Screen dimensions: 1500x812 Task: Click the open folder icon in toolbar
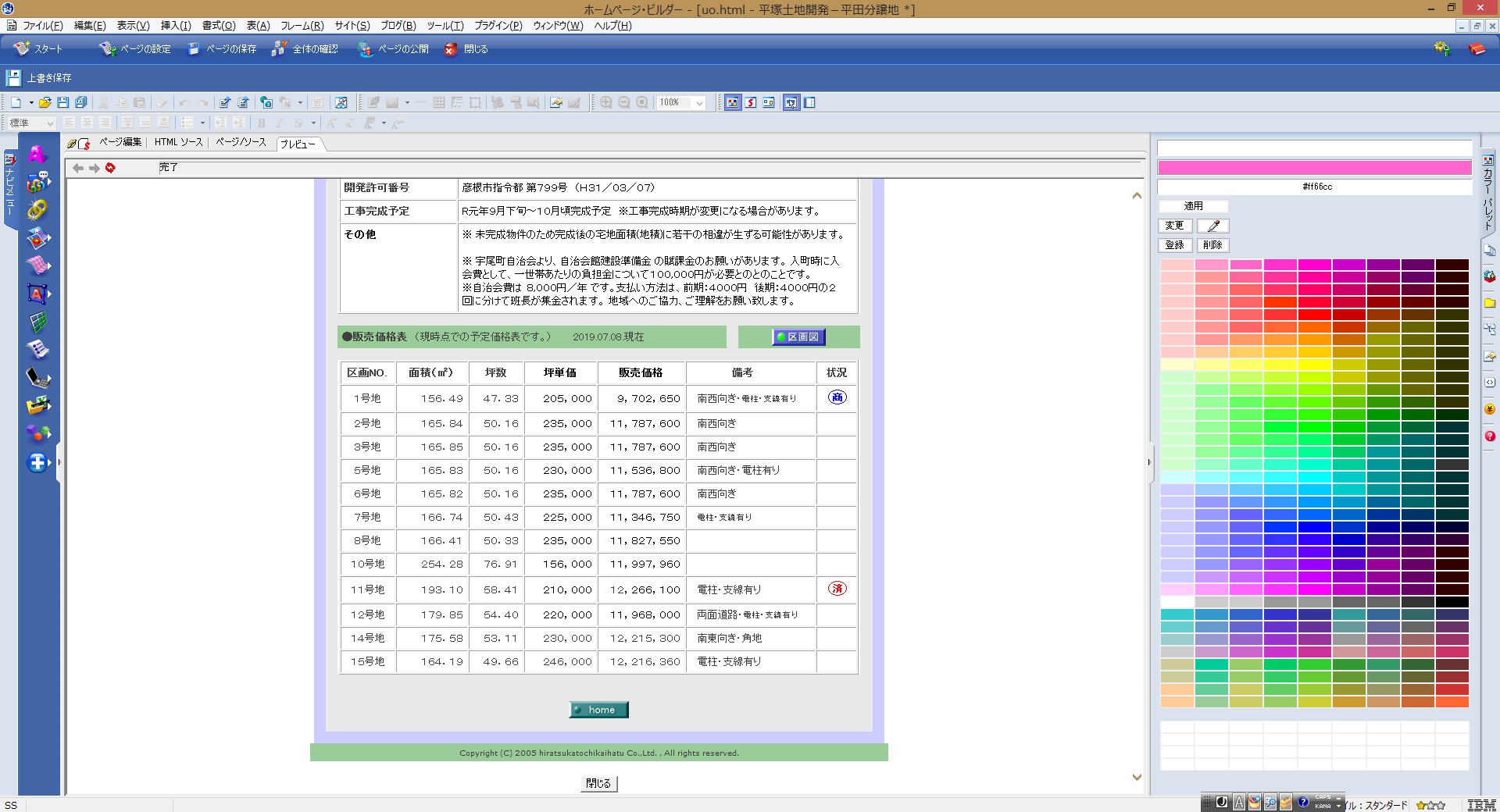tap(45, 102)
